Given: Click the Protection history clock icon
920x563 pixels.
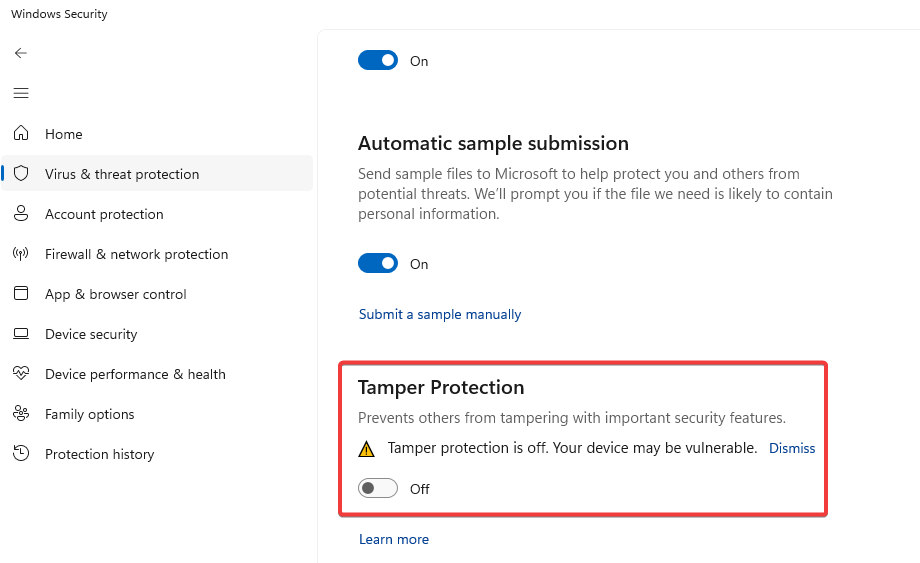Looking at the screenshot, I should pyautogui.click(x=21, y=454).
